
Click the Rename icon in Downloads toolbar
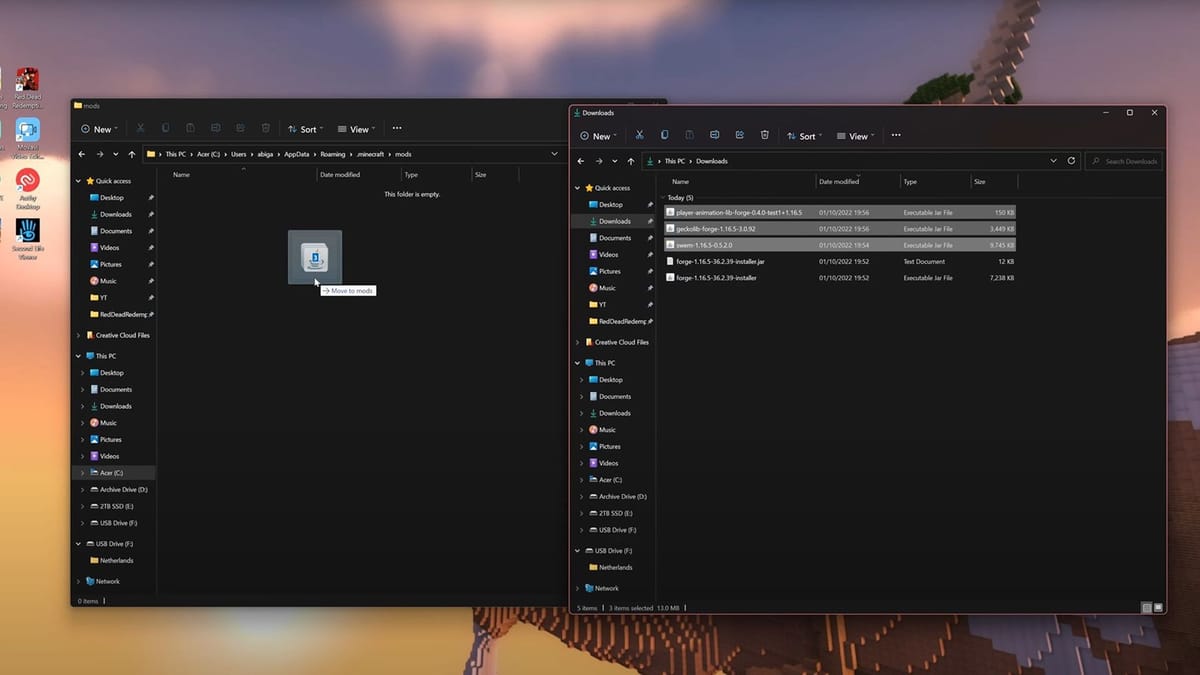point(714,135)
